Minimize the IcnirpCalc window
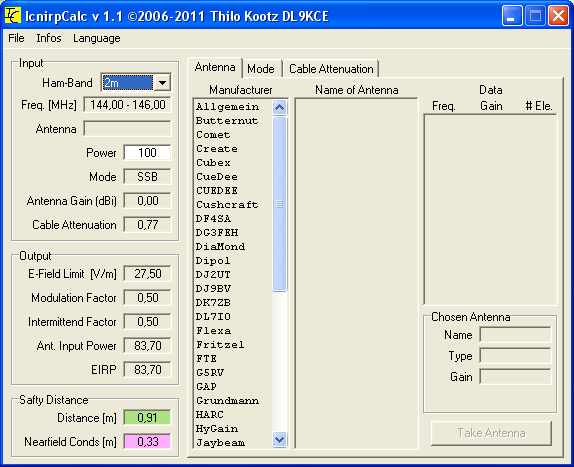Image resolution: width=574 pixels, height=467 pixels. pos(512,16)
